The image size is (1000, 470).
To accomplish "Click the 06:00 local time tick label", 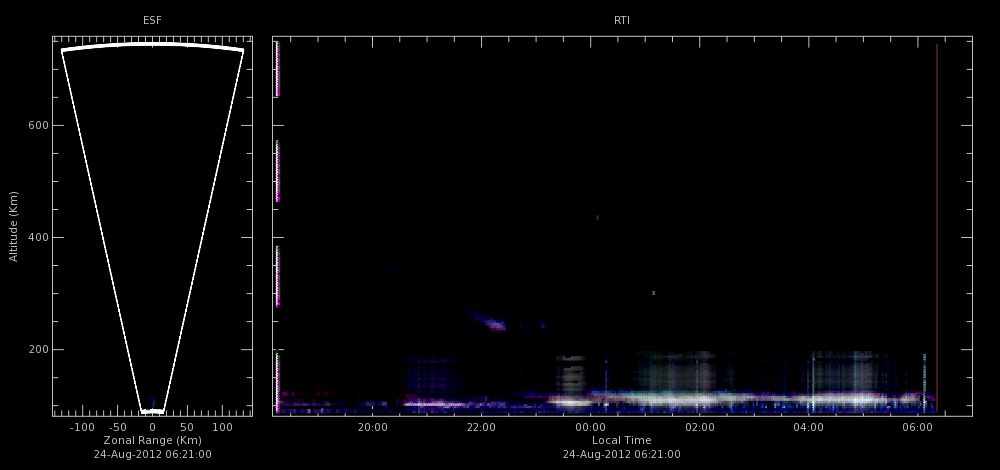I will (917, 427).
